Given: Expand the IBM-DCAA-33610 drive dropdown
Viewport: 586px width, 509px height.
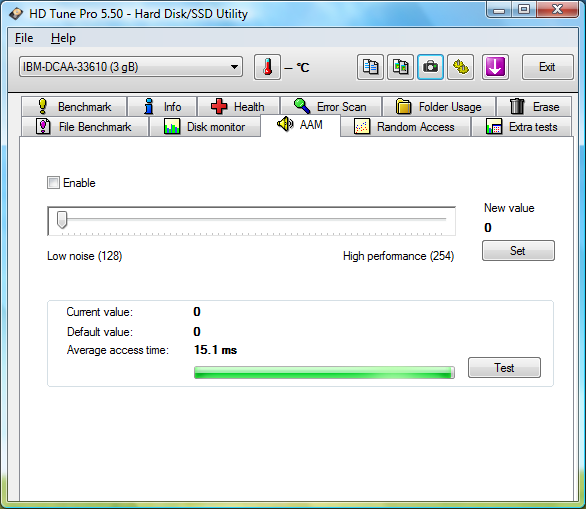Looking at the screenshot, I should pos(131,67).
